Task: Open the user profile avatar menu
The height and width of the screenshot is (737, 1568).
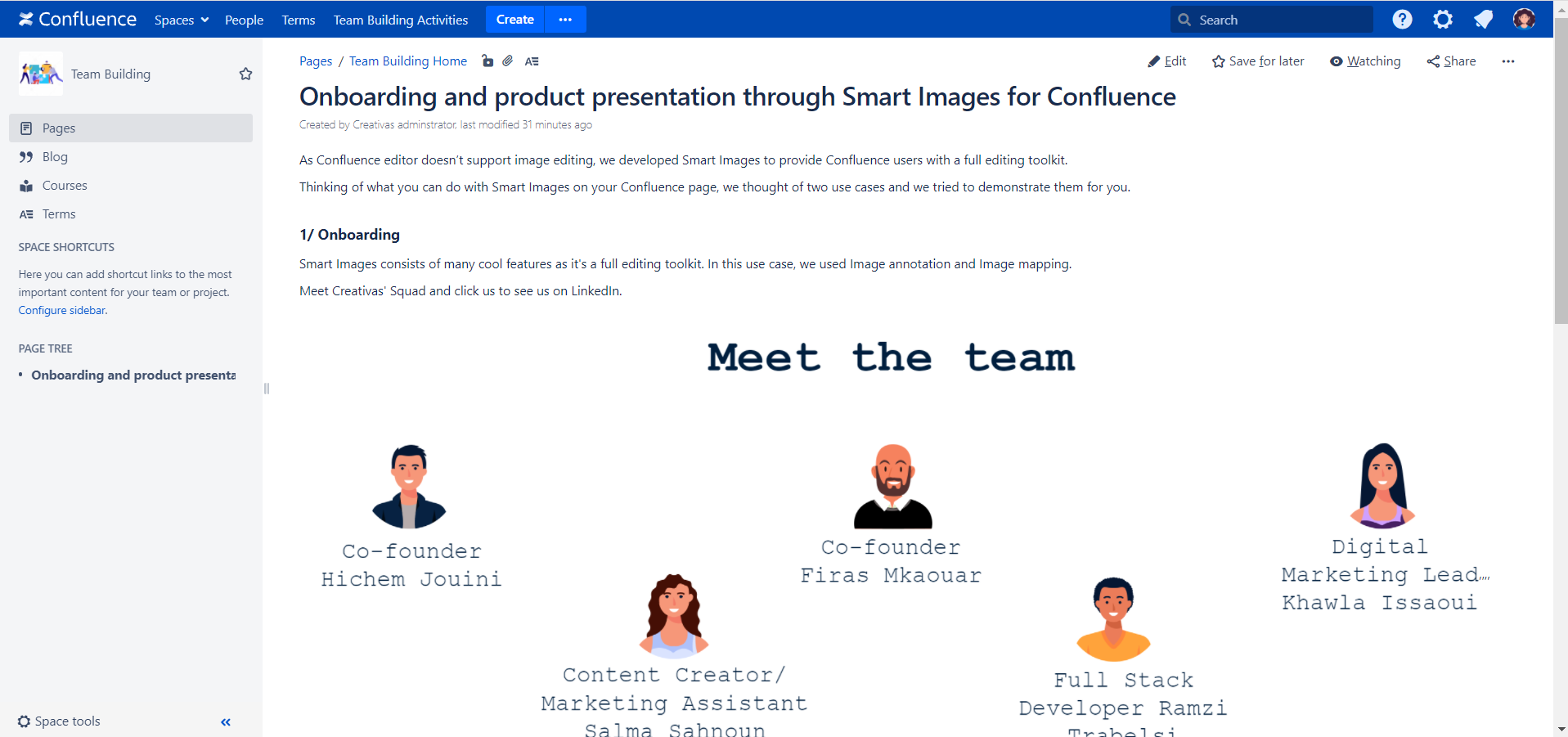Action: [x=1524, y=20]
